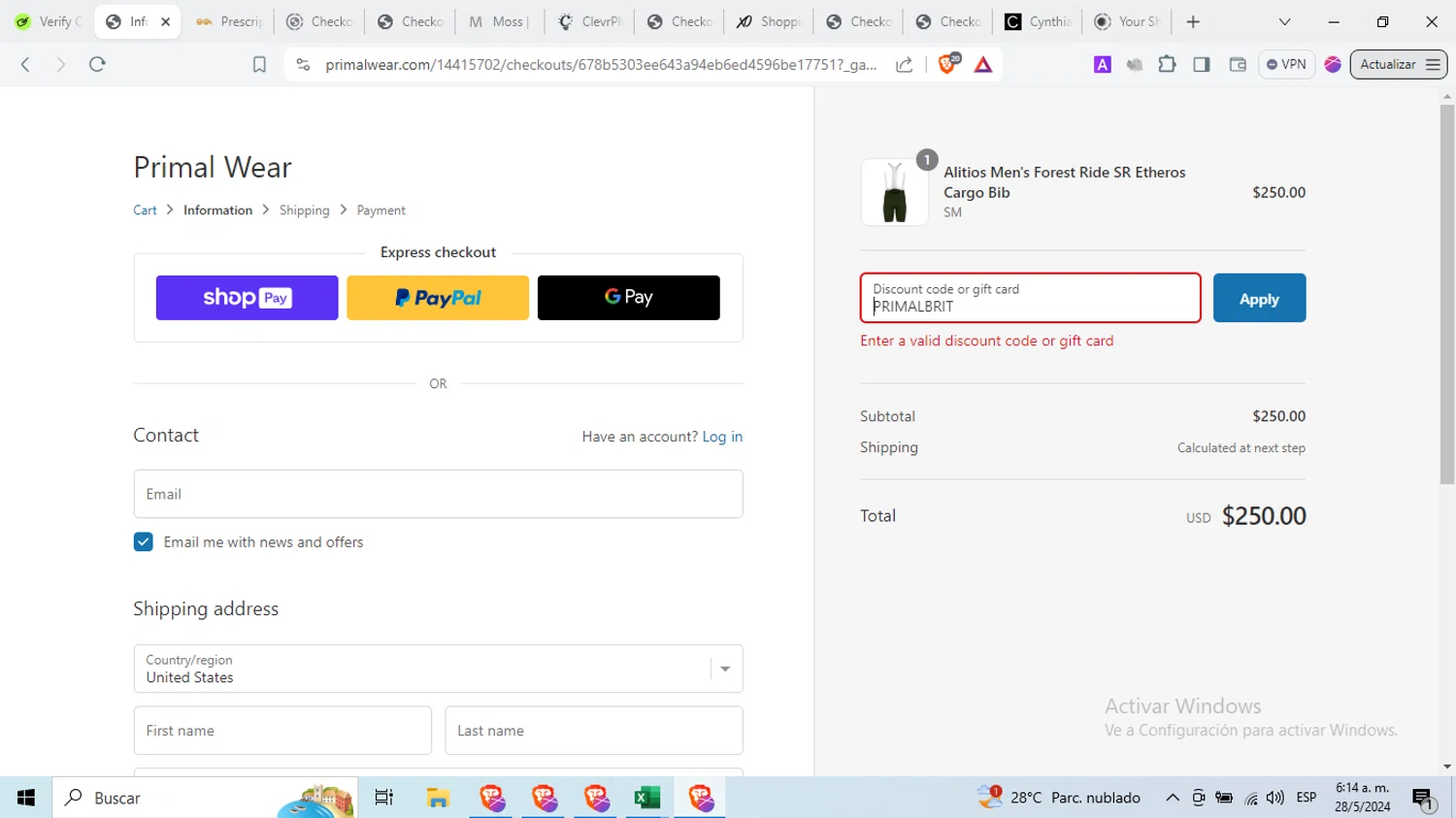Open the notification center icon
The image size is (1456, 818).
pyautogui.click(x=1424, y=799)
